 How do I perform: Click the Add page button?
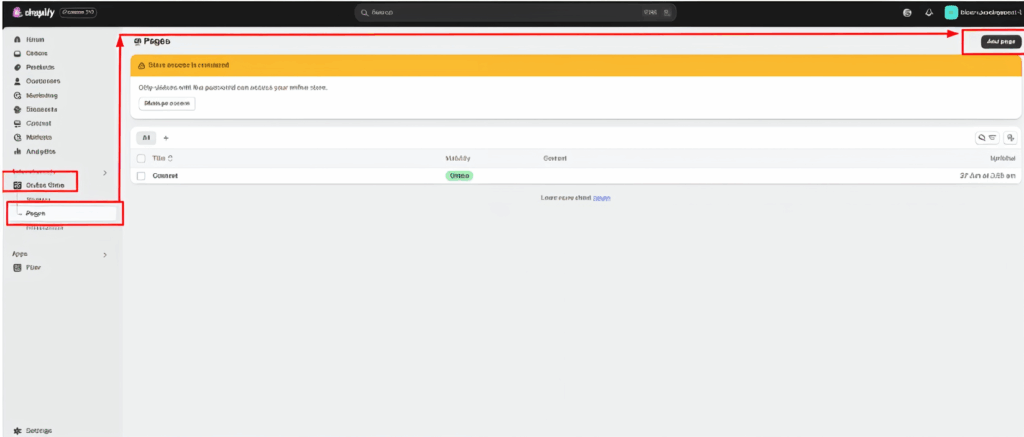pyautogui.click(x=999, y=42)
